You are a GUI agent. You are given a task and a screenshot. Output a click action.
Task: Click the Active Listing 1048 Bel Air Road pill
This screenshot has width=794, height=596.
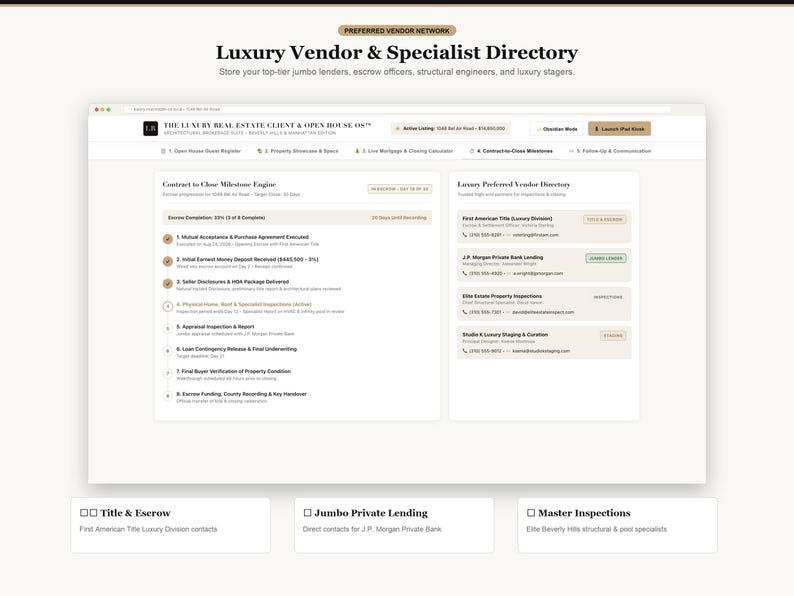click(x=450, y=129)
